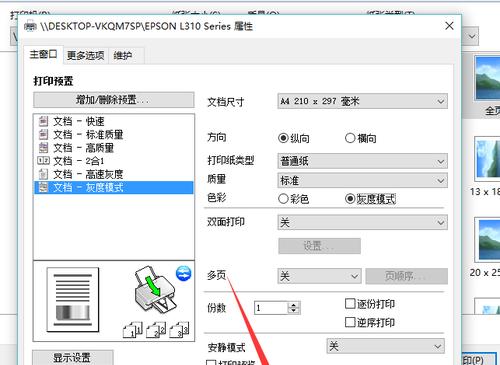The width and height of the screenshot is (500, 365).
Task: Click the printer icon in the title bar
Action: [30, 26]
